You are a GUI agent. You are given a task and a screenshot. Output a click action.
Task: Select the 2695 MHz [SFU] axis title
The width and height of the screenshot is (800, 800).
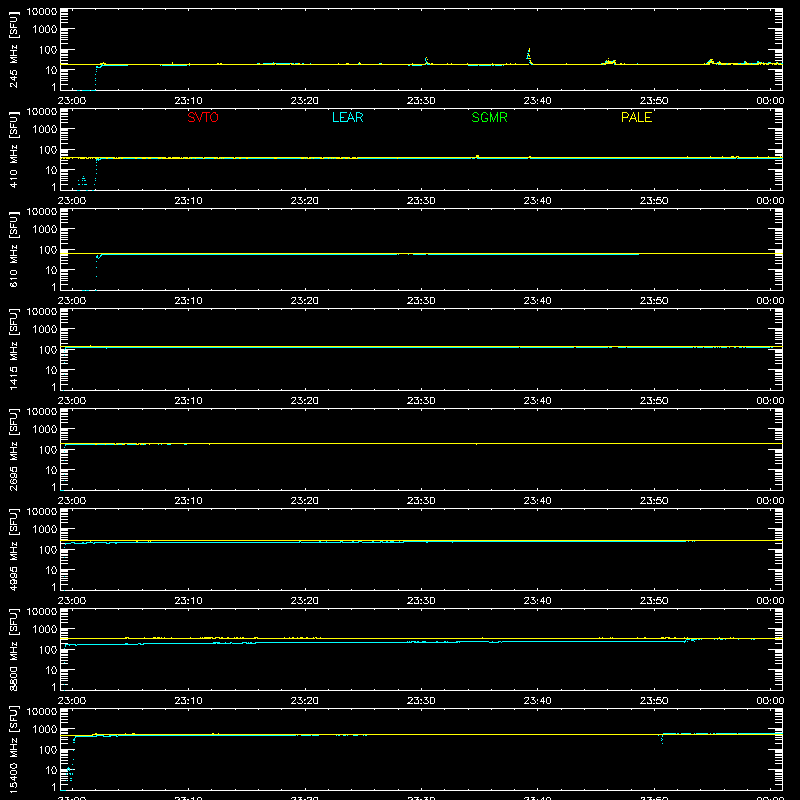(13, 449)
